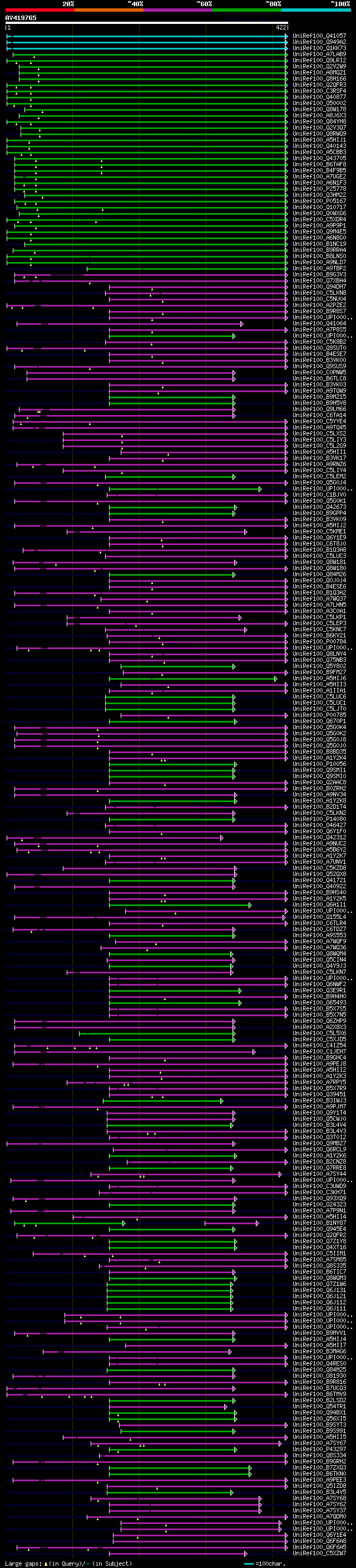The width and height of the screenshot is (356, 1568).
Task: Select the UniRef100_Q2V3Q7 label
Action: pos(319,128)
